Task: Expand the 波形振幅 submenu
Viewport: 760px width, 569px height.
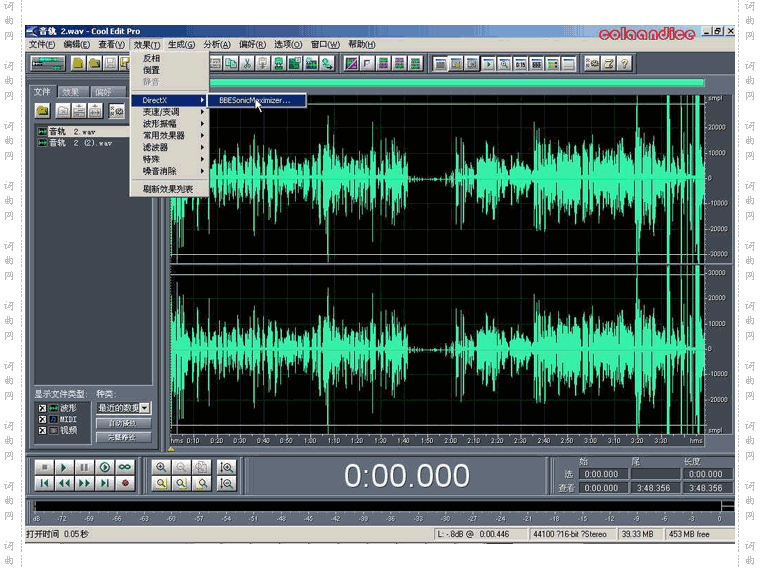Action: [x=170, y=124]
